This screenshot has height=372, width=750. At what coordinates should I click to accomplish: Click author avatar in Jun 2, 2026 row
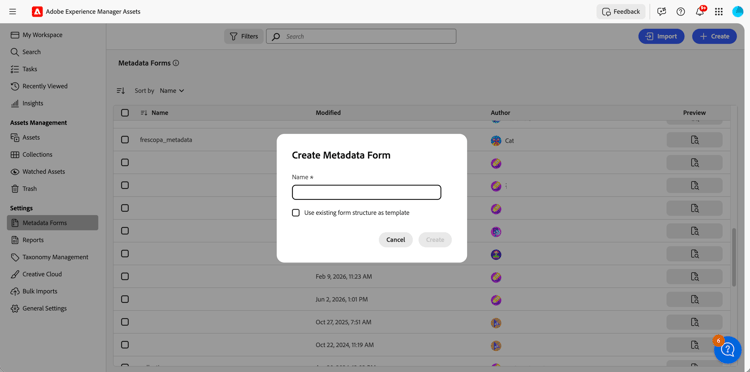click(496, 300)
